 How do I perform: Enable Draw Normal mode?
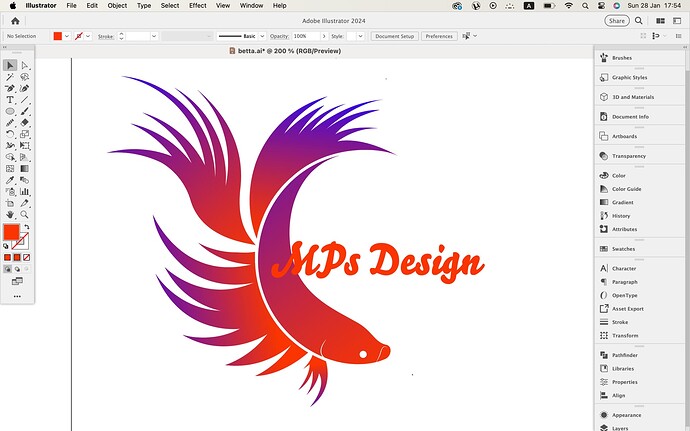[x=7, y=269]
